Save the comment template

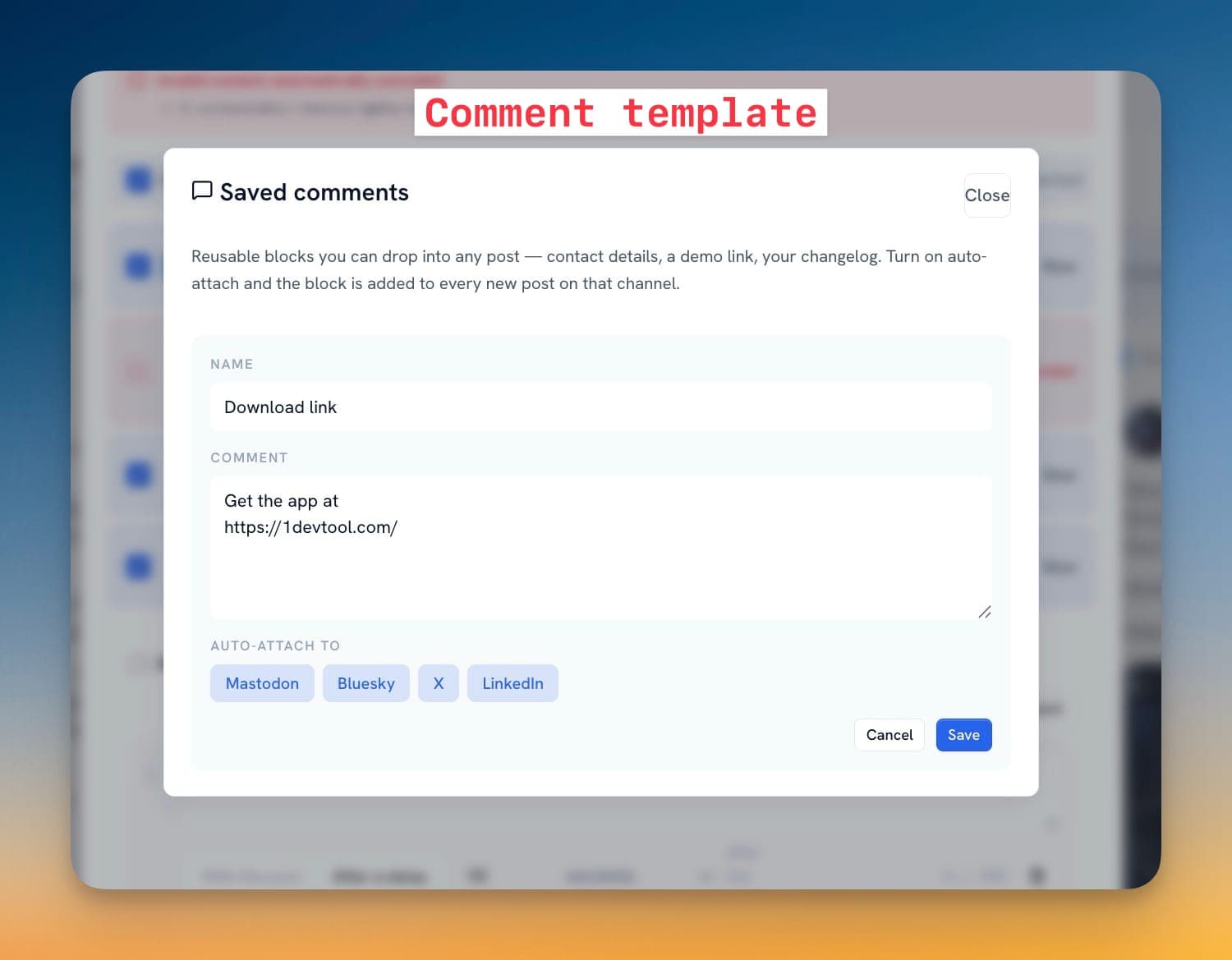point(964,735)
